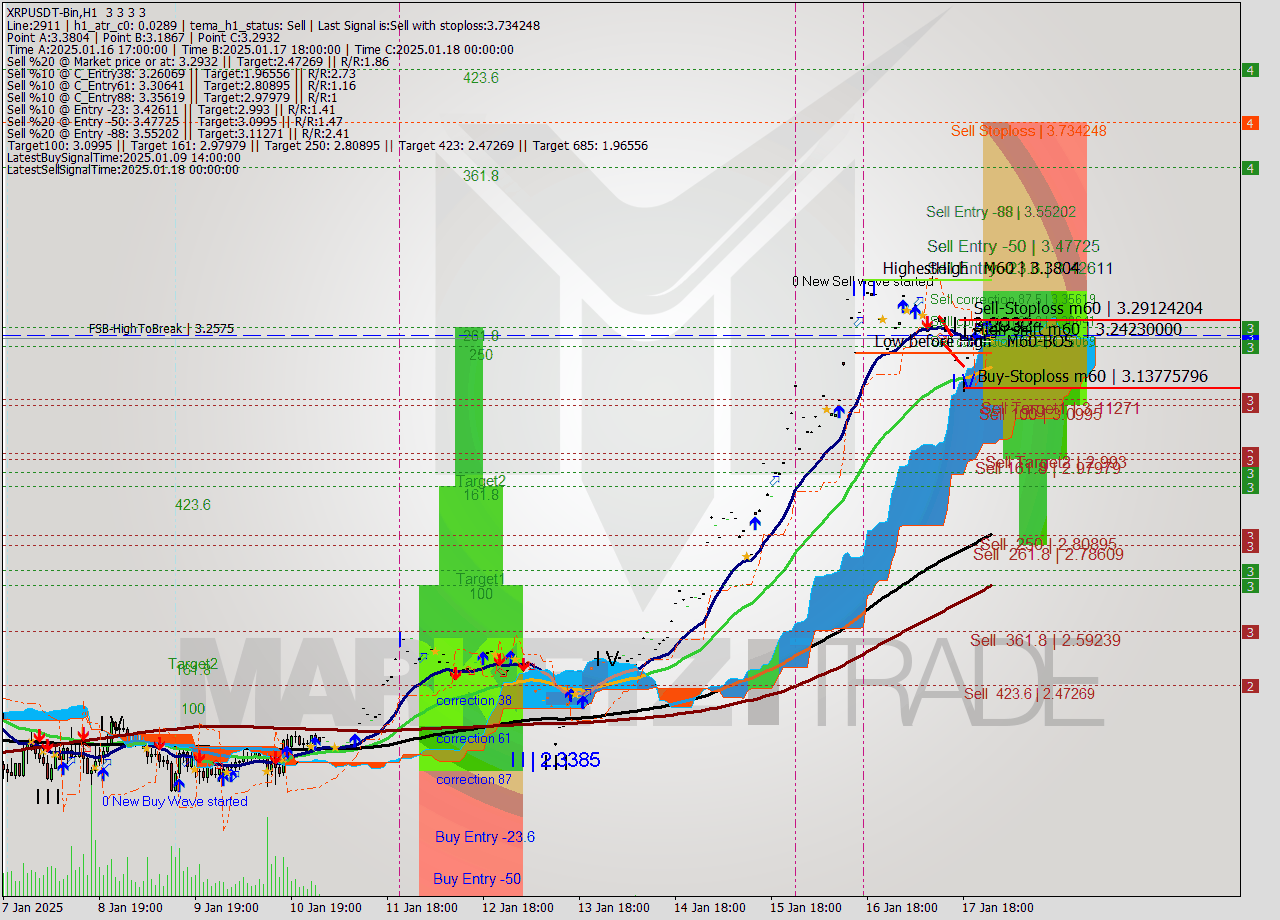Select the 'Sell 261.8 | 2.78609' label

pos(1048,554)
